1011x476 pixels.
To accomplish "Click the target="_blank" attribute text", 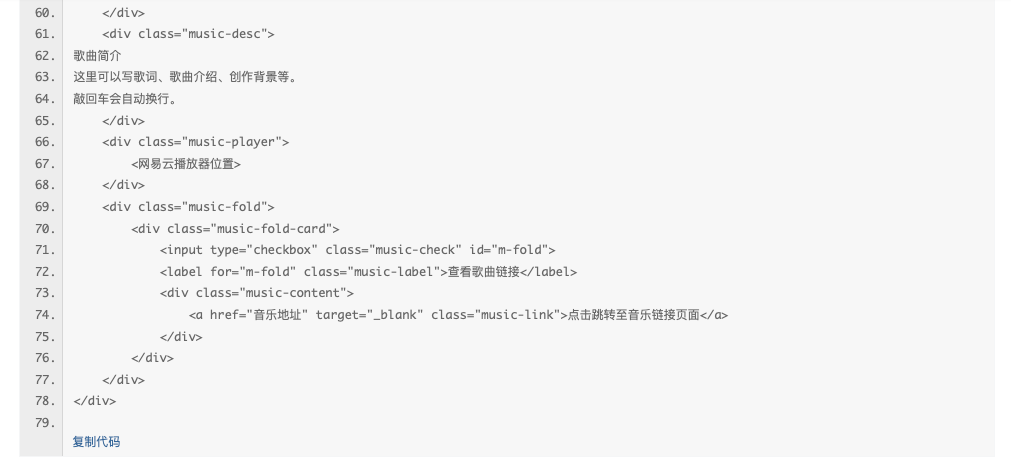I will pyautogui.click(x=369, y=315).
